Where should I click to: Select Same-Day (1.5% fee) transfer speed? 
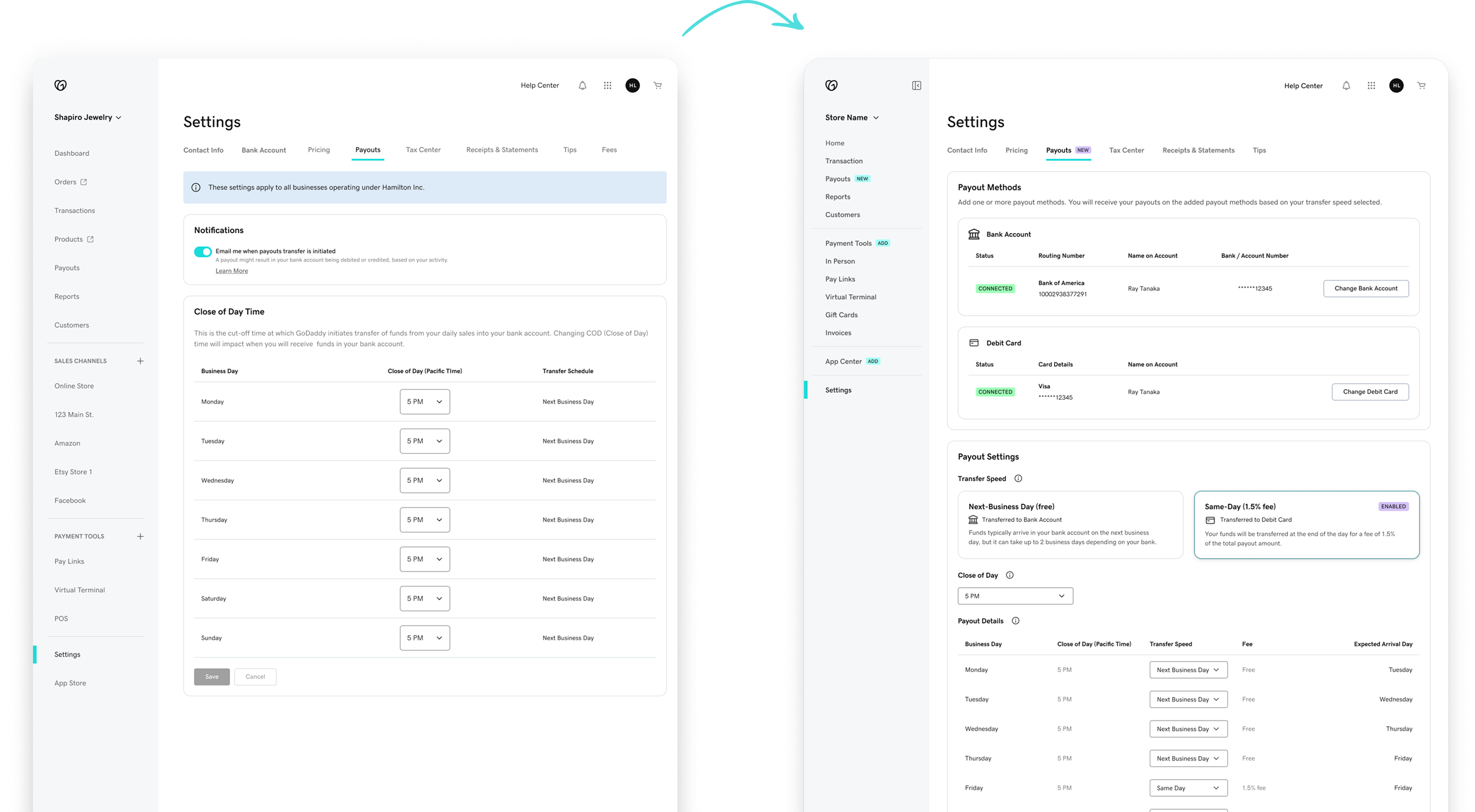1307,525
